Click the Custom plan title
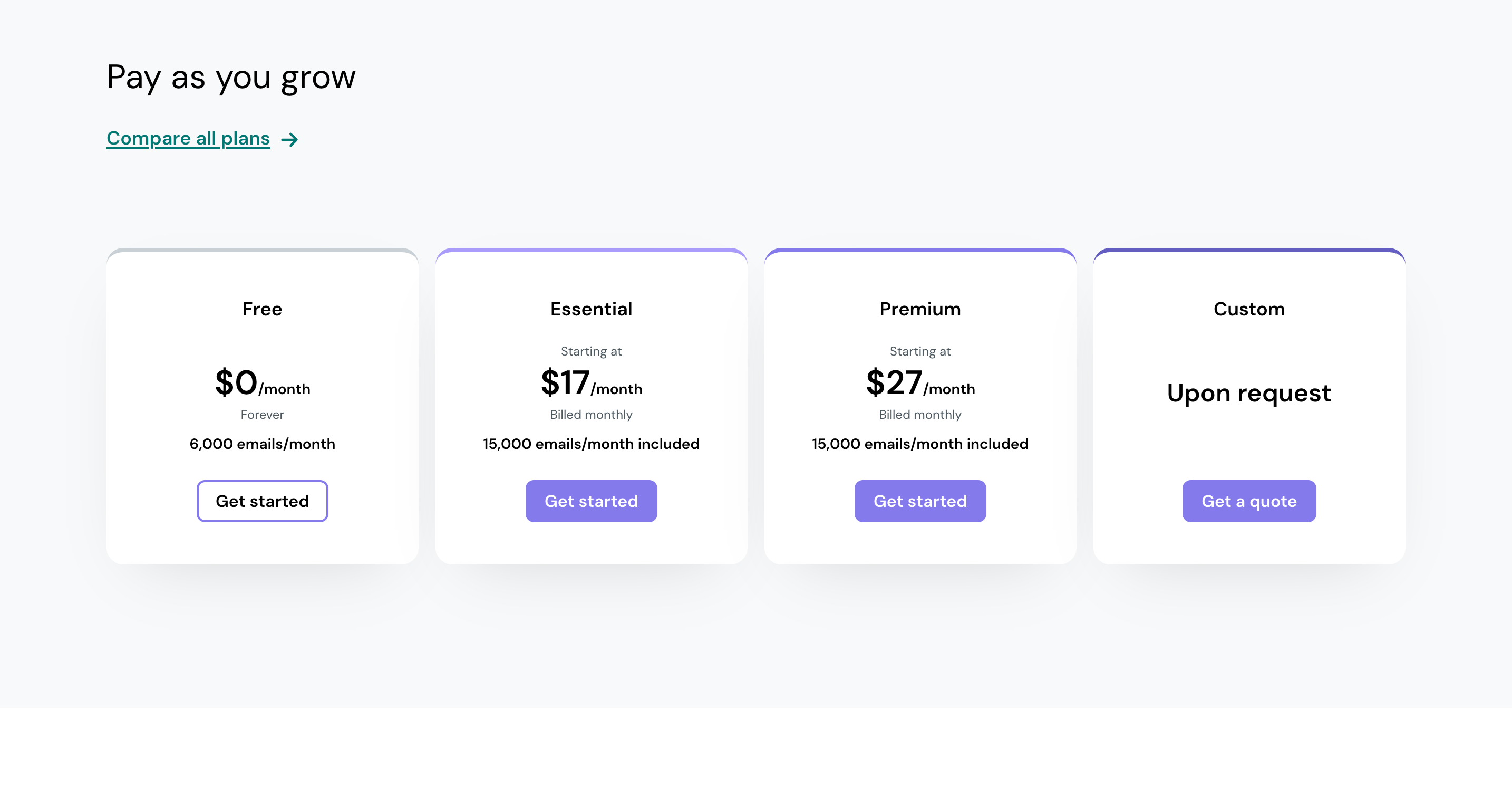The width and height of the screenshot is (1512, 805). click(1249, 309)
